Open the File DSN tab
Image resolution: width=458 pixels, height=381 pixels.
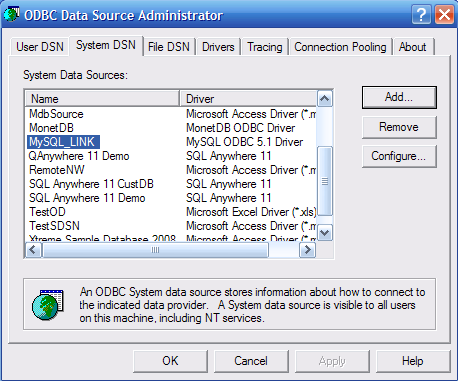(x=169, y=47)
